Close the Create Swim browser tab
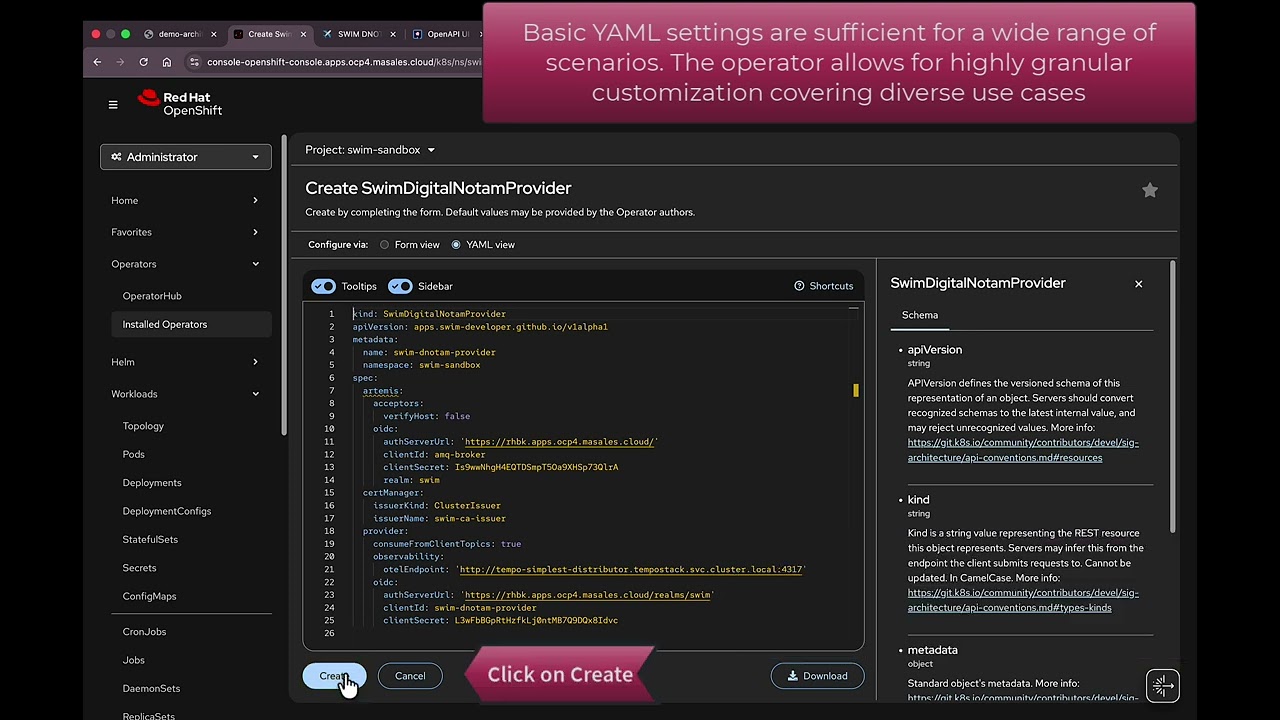Viewport: 1280px width, 720px height. (303, 34)
